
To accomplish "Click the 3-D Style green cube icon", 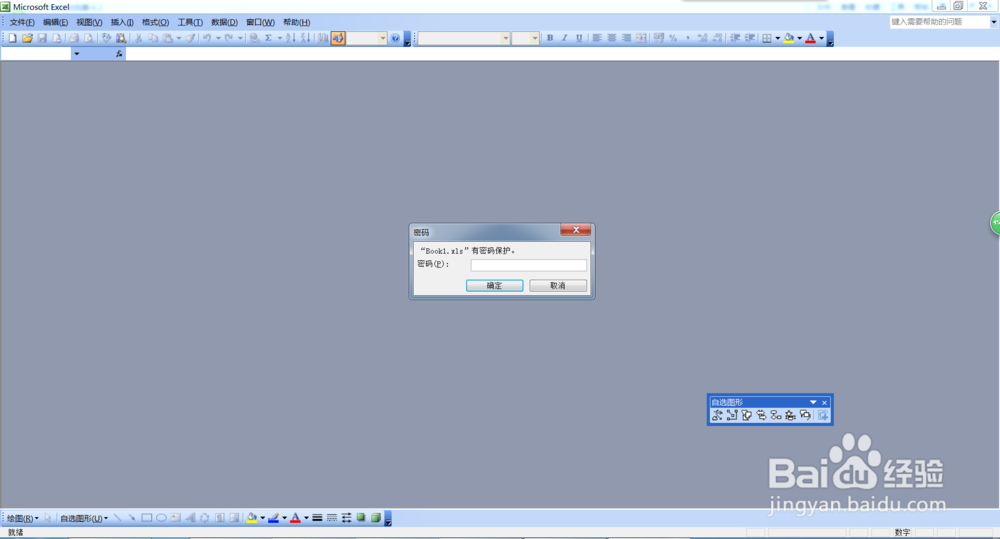I will (376, 518).
